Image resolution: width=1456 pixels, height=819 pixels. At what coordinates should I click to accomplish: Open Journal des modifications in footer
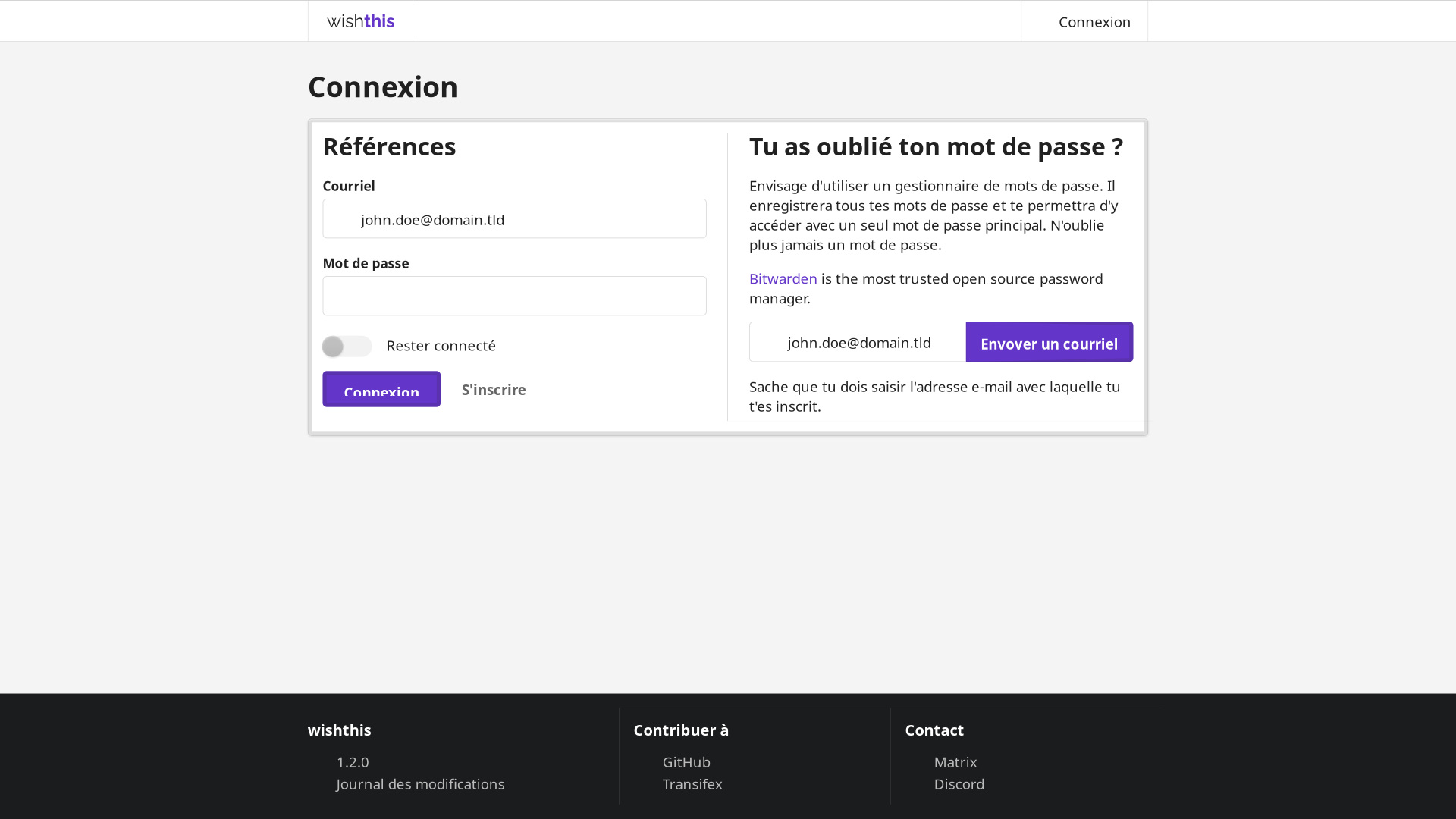pyautogui.click(x=420, y=784)
